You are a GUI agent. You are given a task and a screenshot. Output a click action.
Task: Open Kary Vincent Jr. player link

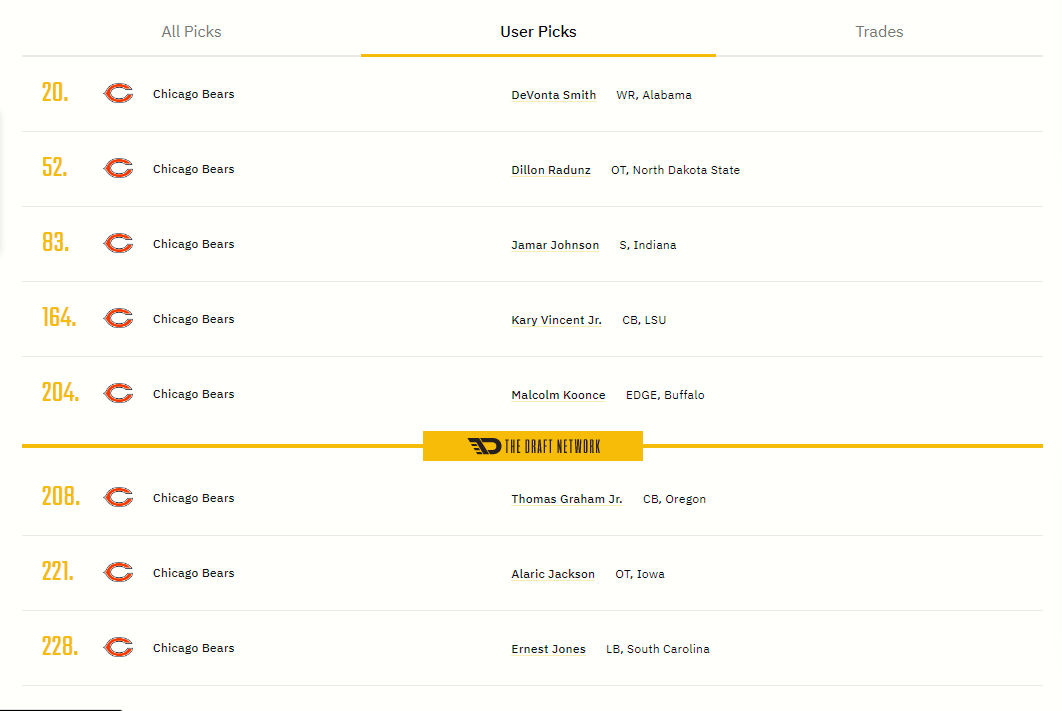(556, 320)
